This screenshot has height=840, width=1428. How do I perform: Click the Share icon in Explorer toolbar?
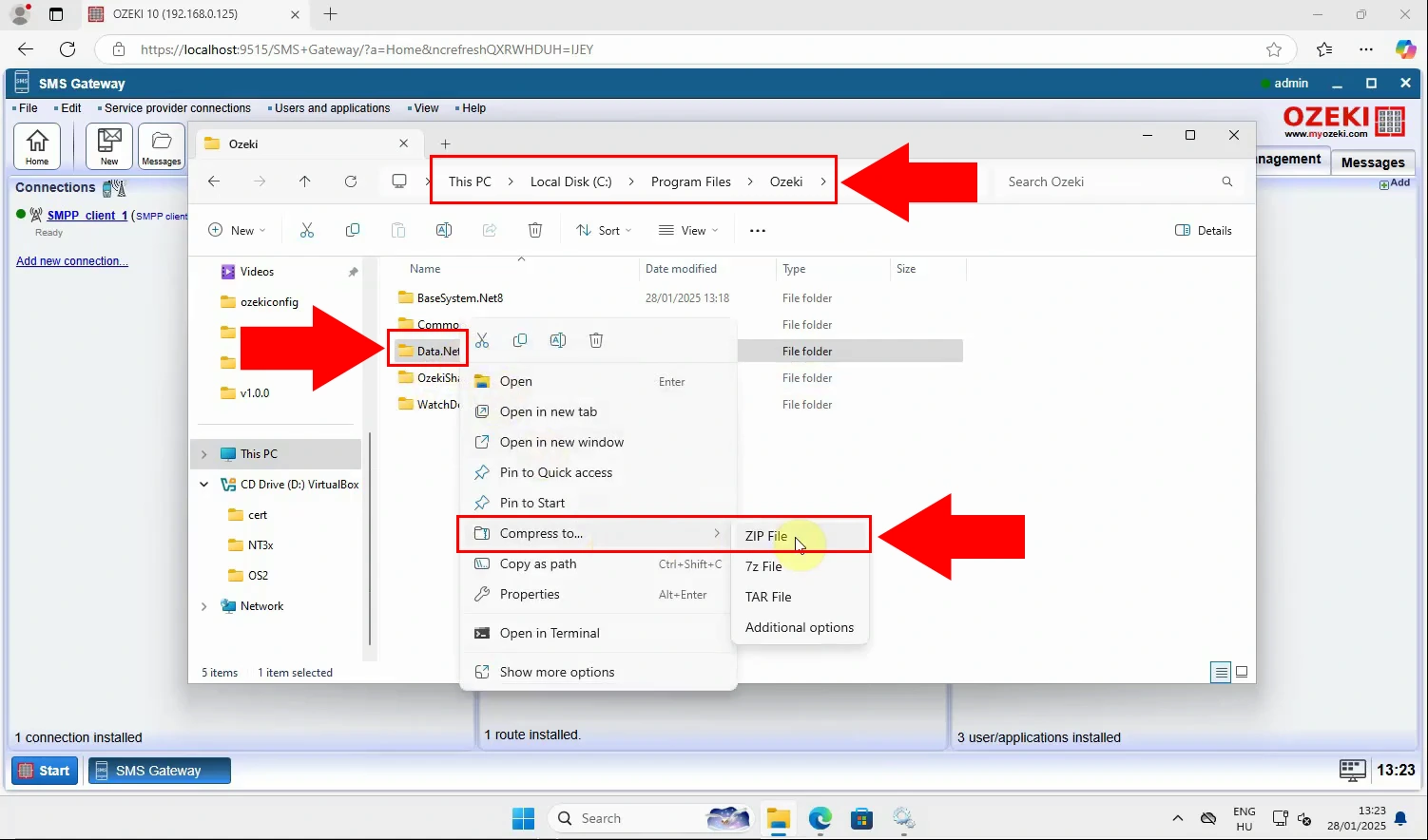tap(490, 230)
